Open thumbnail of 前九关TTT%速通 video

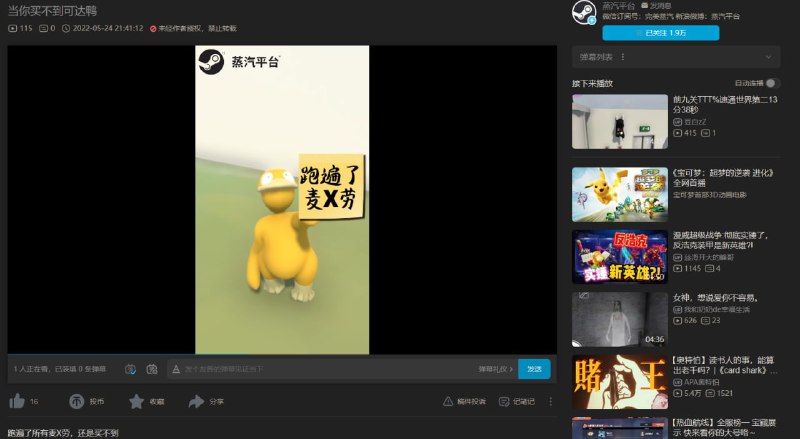coord(619,121)
